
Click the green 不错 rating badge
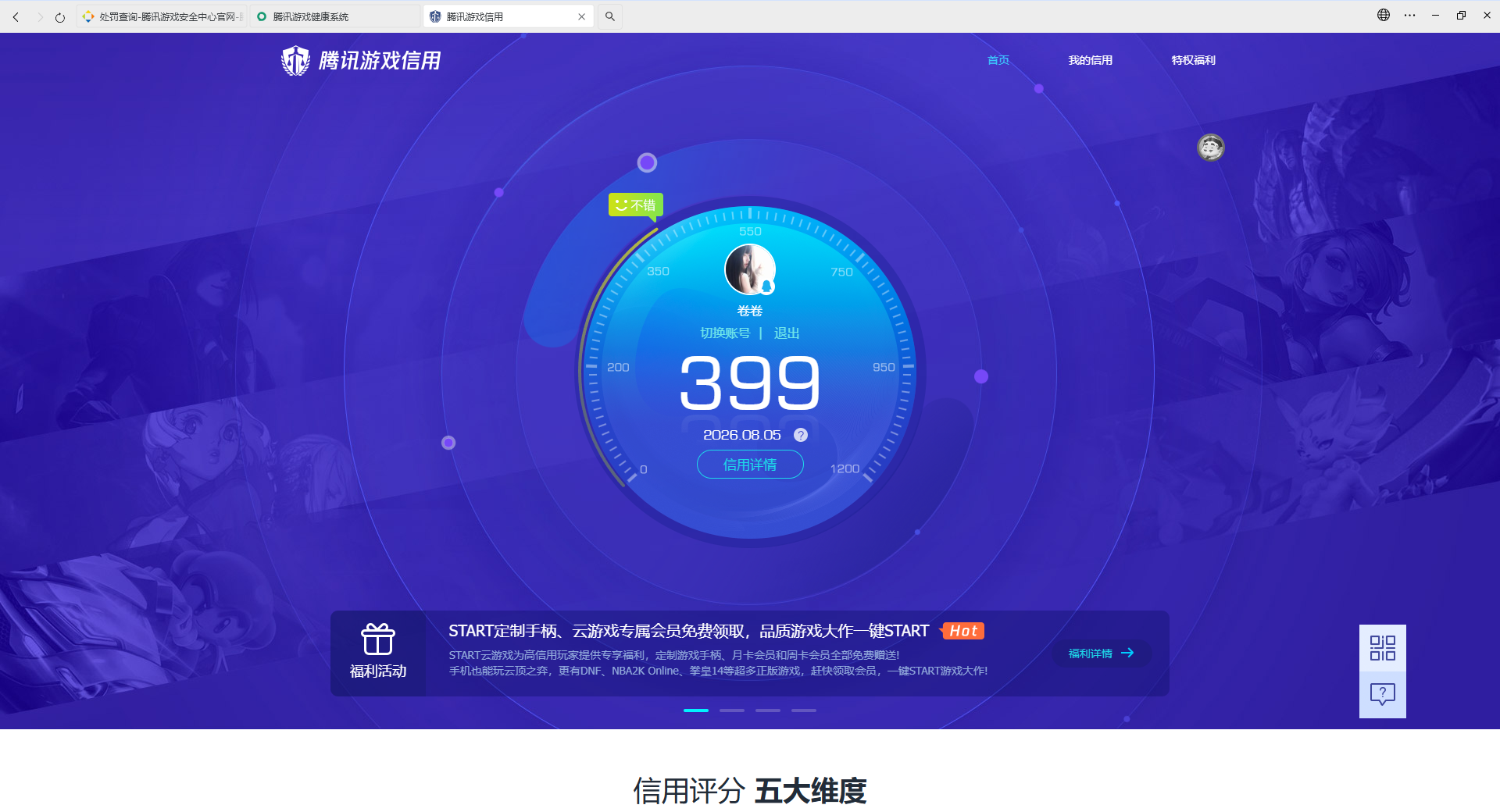[x=636, y=205]
